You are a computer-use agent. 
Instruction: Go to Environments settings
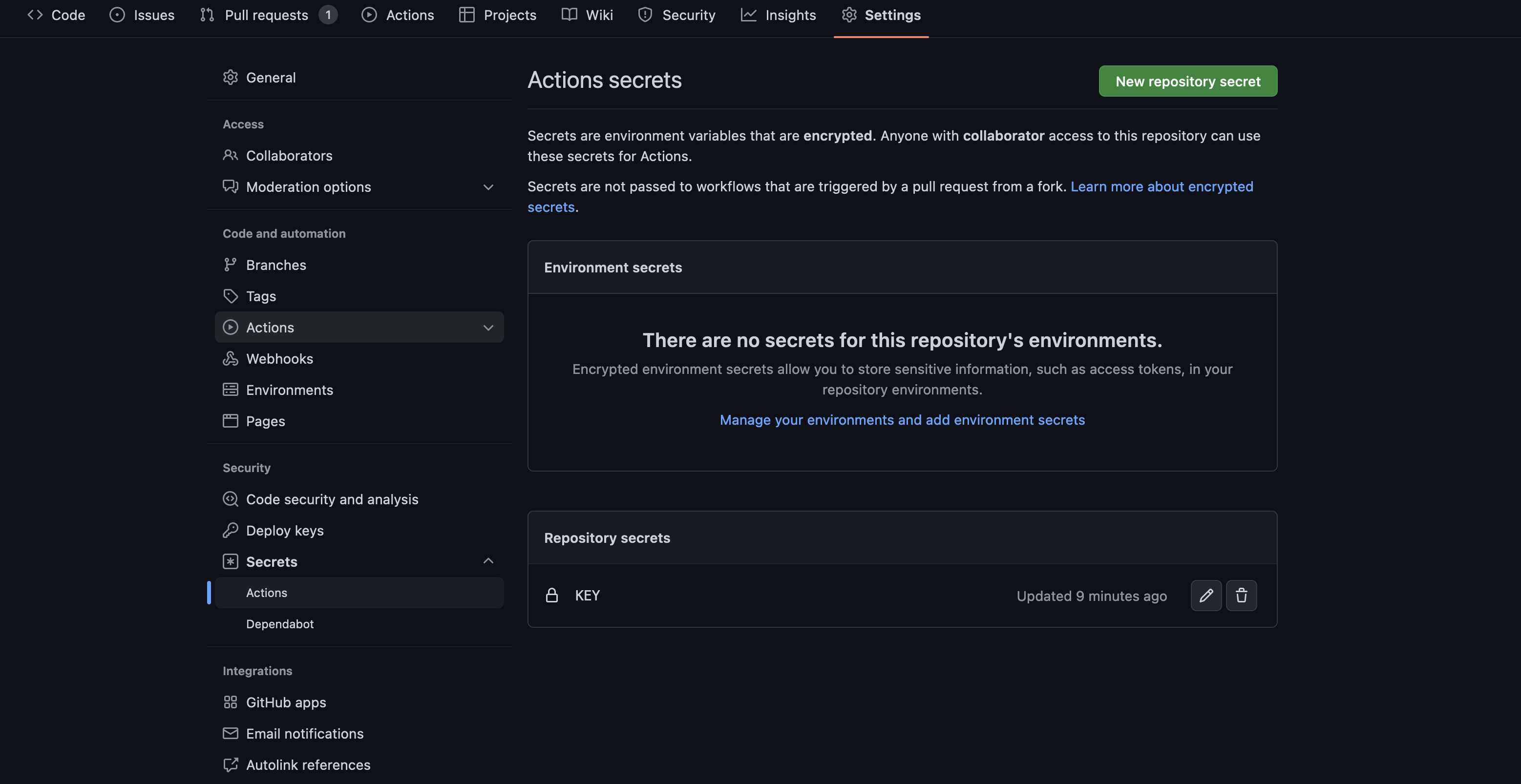pos(359,390)
